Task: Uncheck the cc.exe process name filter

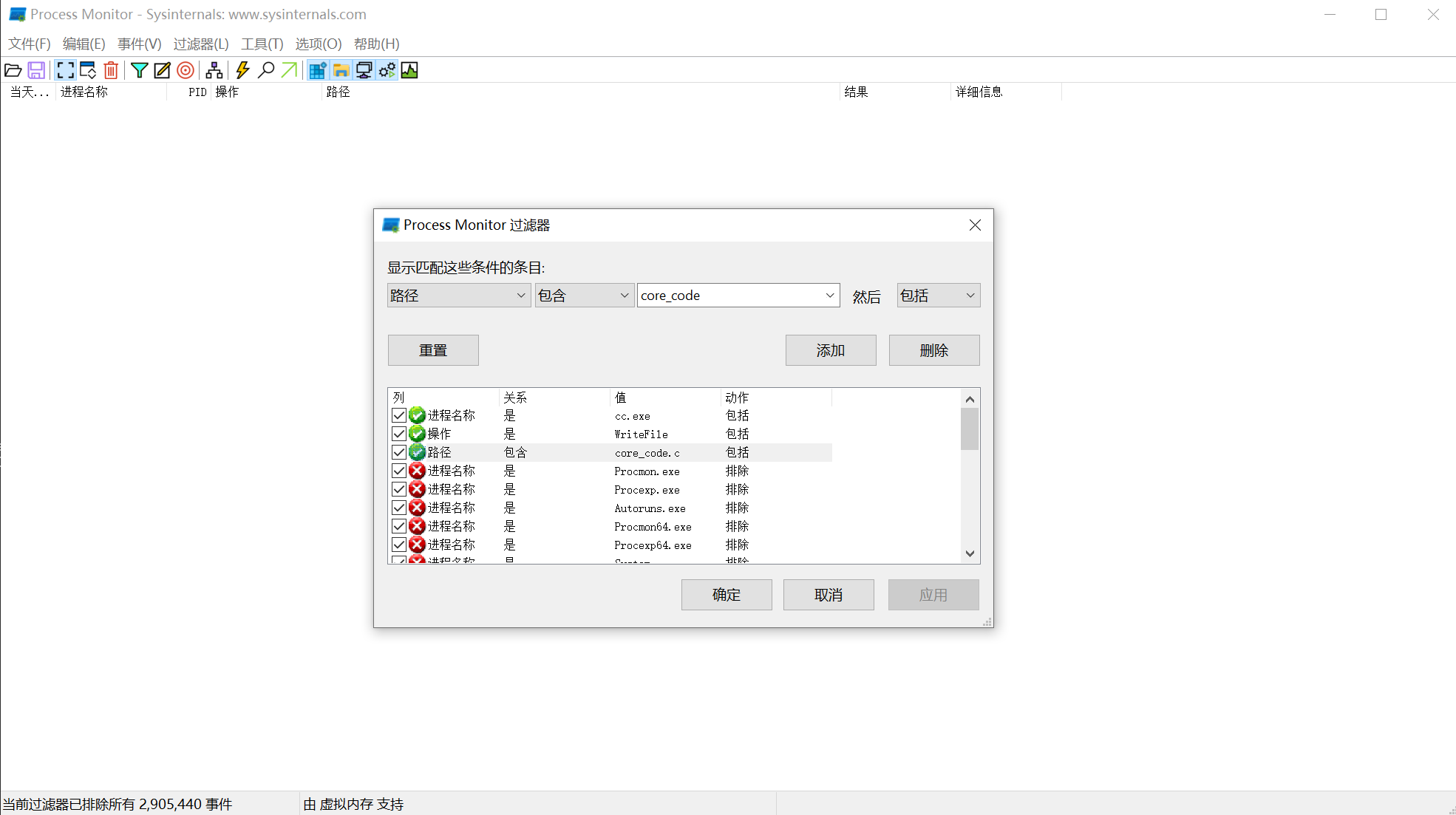Action: (399, 415)
